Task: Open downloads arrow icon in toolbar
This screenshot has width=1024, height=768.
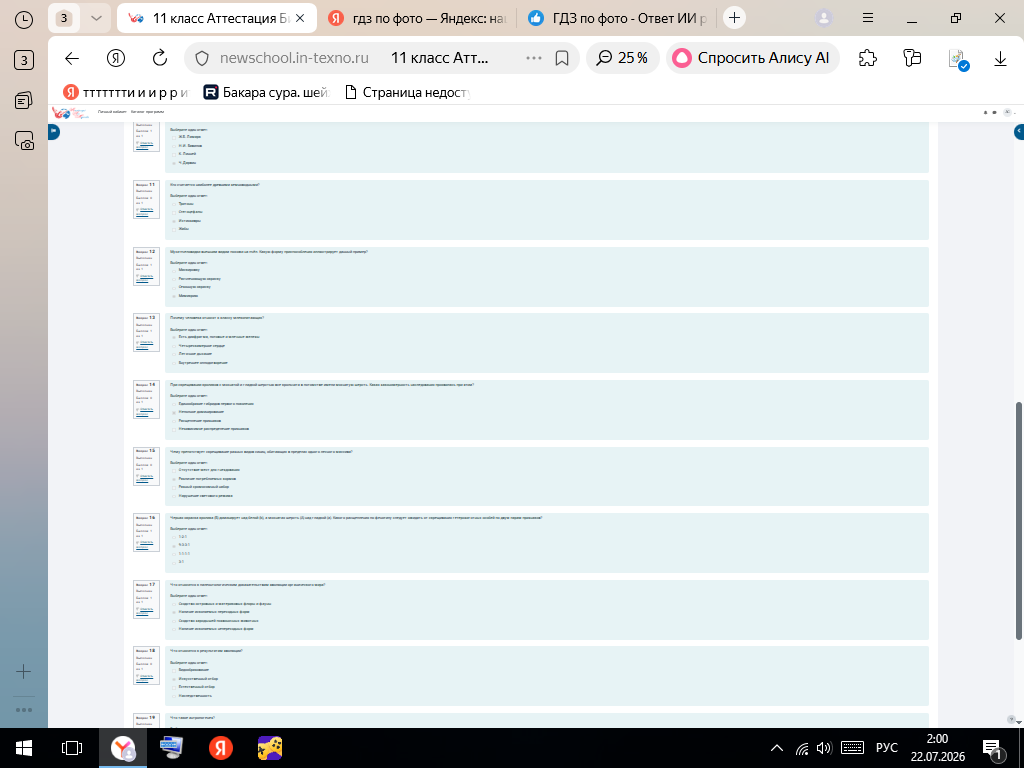Action: 1000,59
